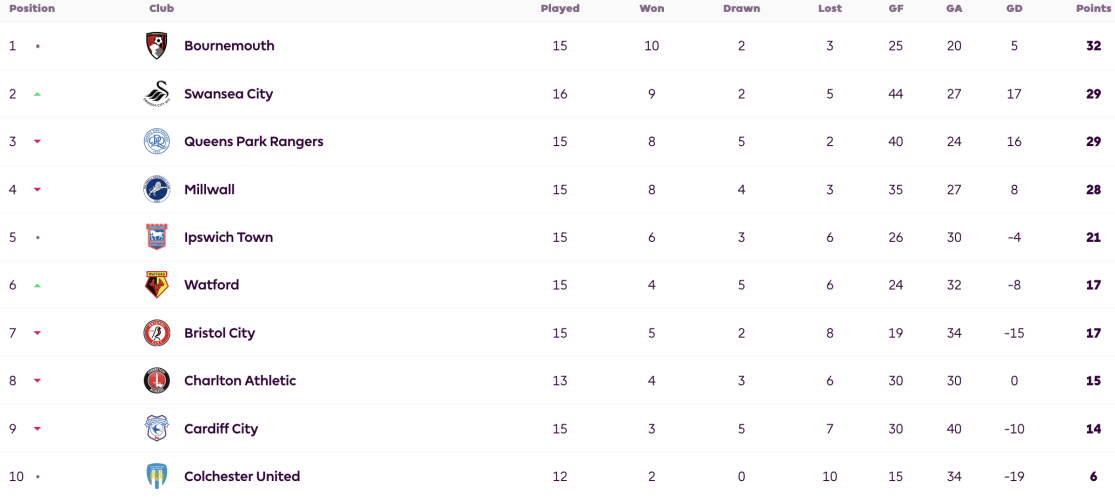Open the Ipswich Town crest

(156, 237)
